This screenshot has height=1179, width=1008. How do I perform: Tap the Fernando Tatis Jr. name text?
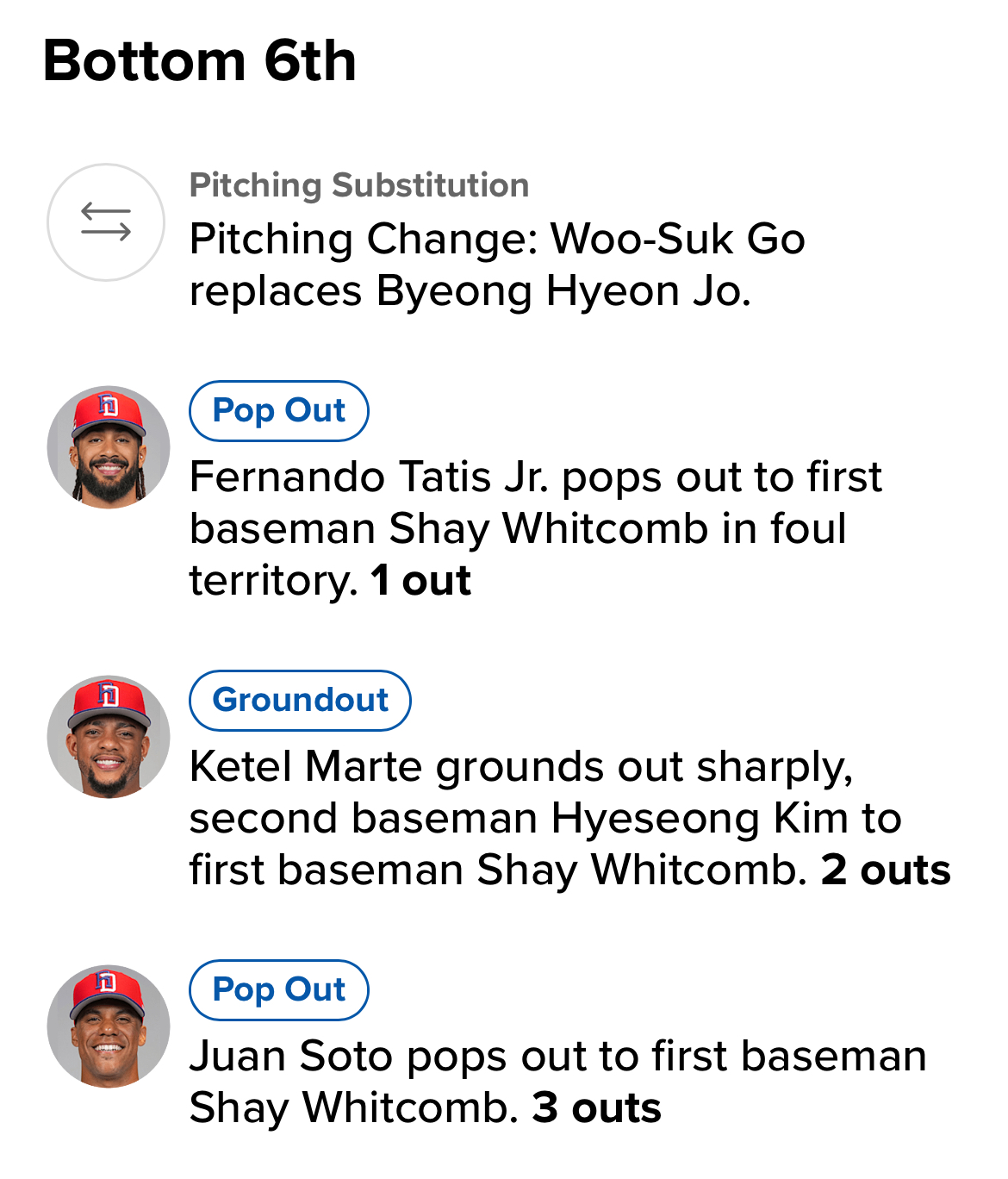369,477
